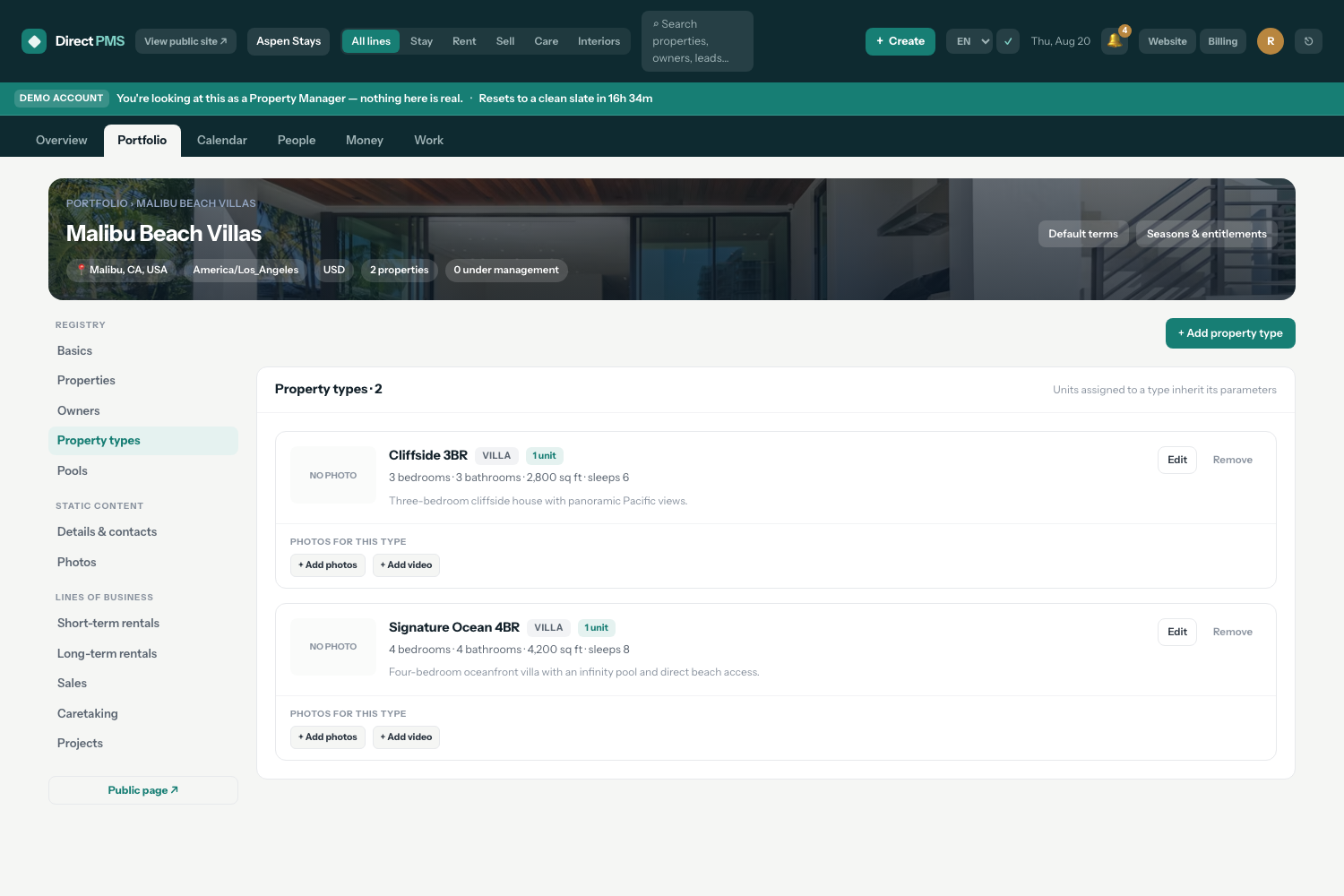1344x896 pixels.
Task: Open the notifications bell
Action: [1115, 41]
